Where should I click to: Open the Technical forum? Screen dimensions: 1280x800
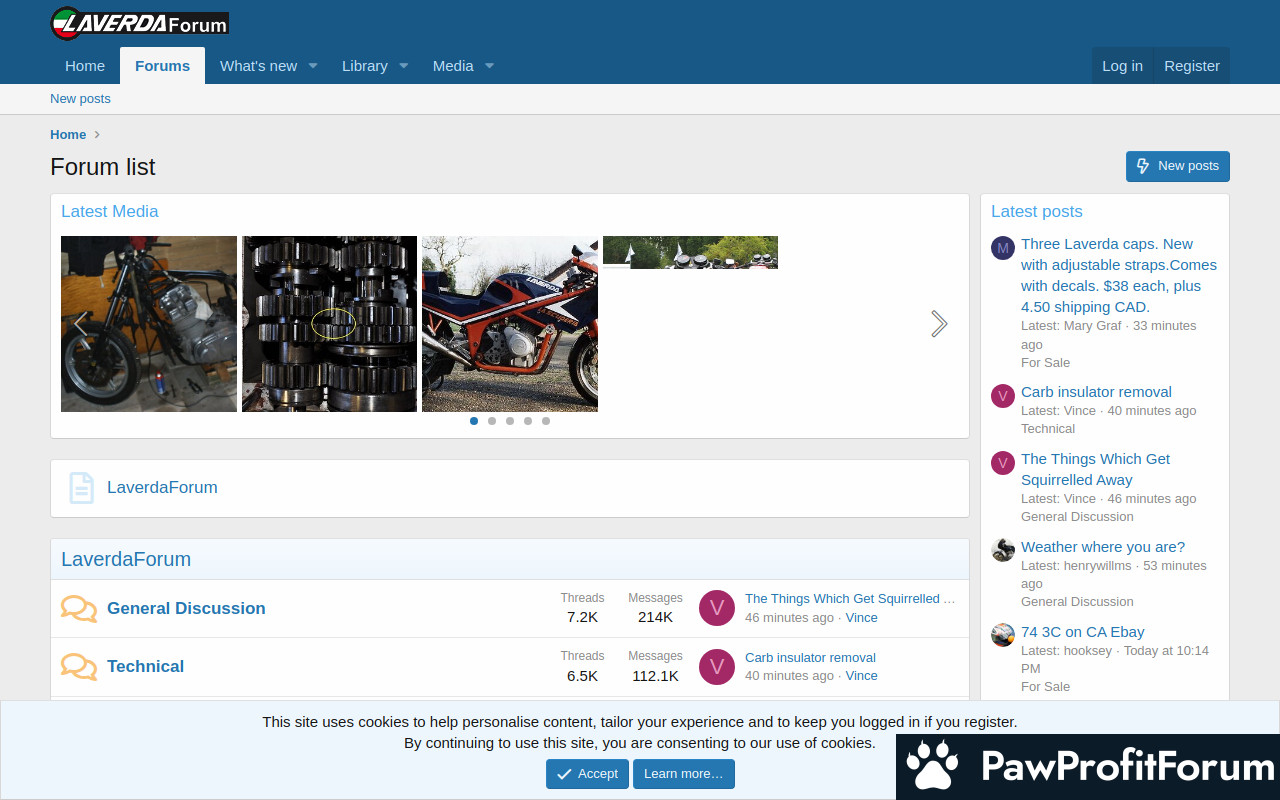pos(146,666)
